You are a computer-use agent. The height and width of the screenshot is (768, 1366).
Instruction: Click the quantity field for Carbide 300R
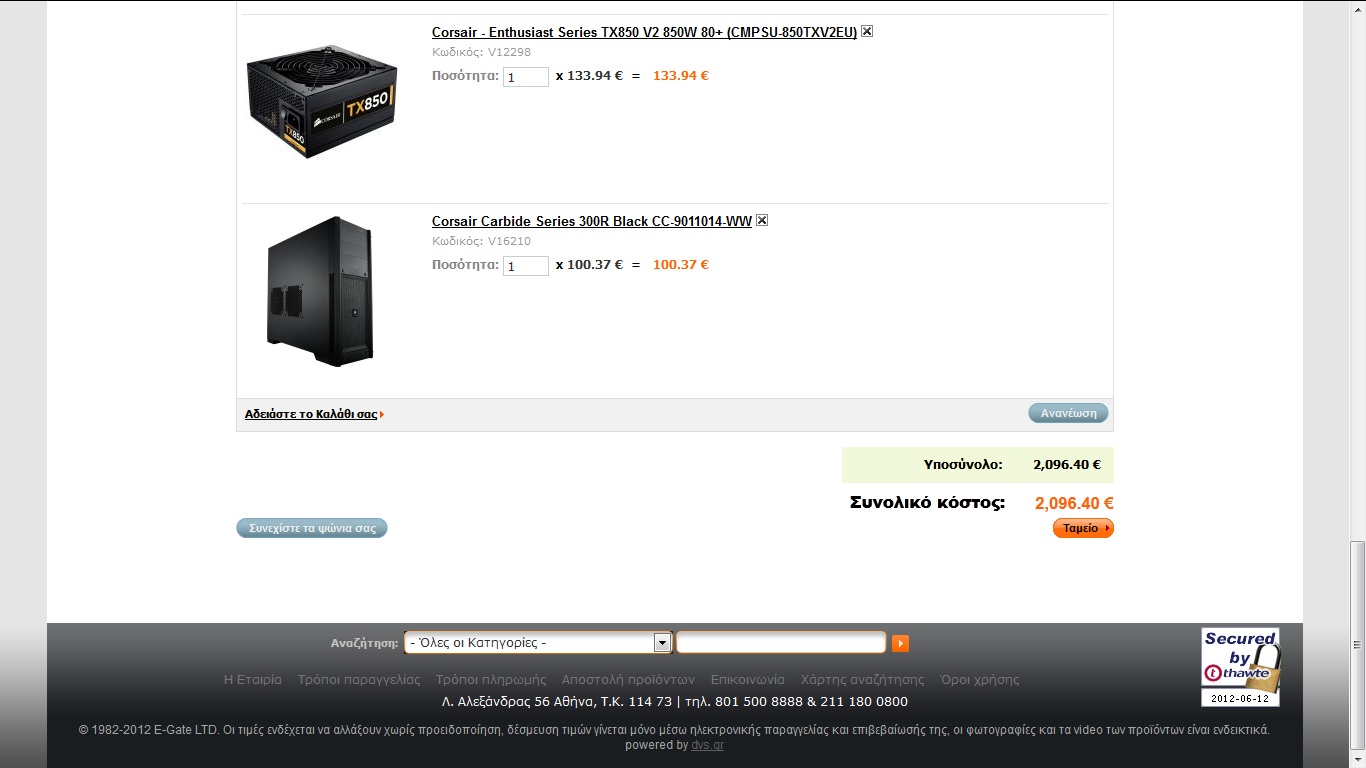pos(525,266)
